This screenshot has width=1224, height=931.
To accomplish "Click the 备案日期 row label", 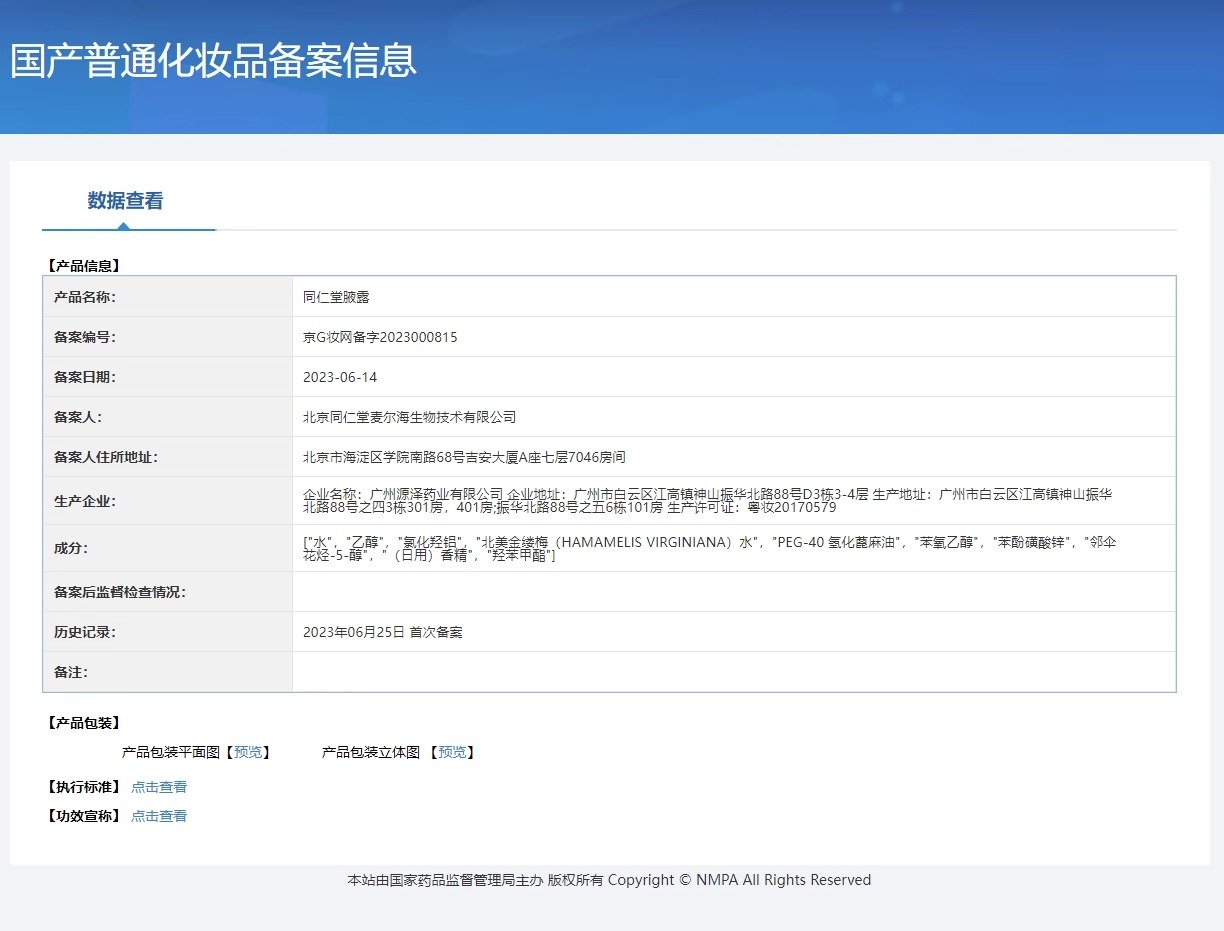I will pyautogui.click(x=85, y=377).
